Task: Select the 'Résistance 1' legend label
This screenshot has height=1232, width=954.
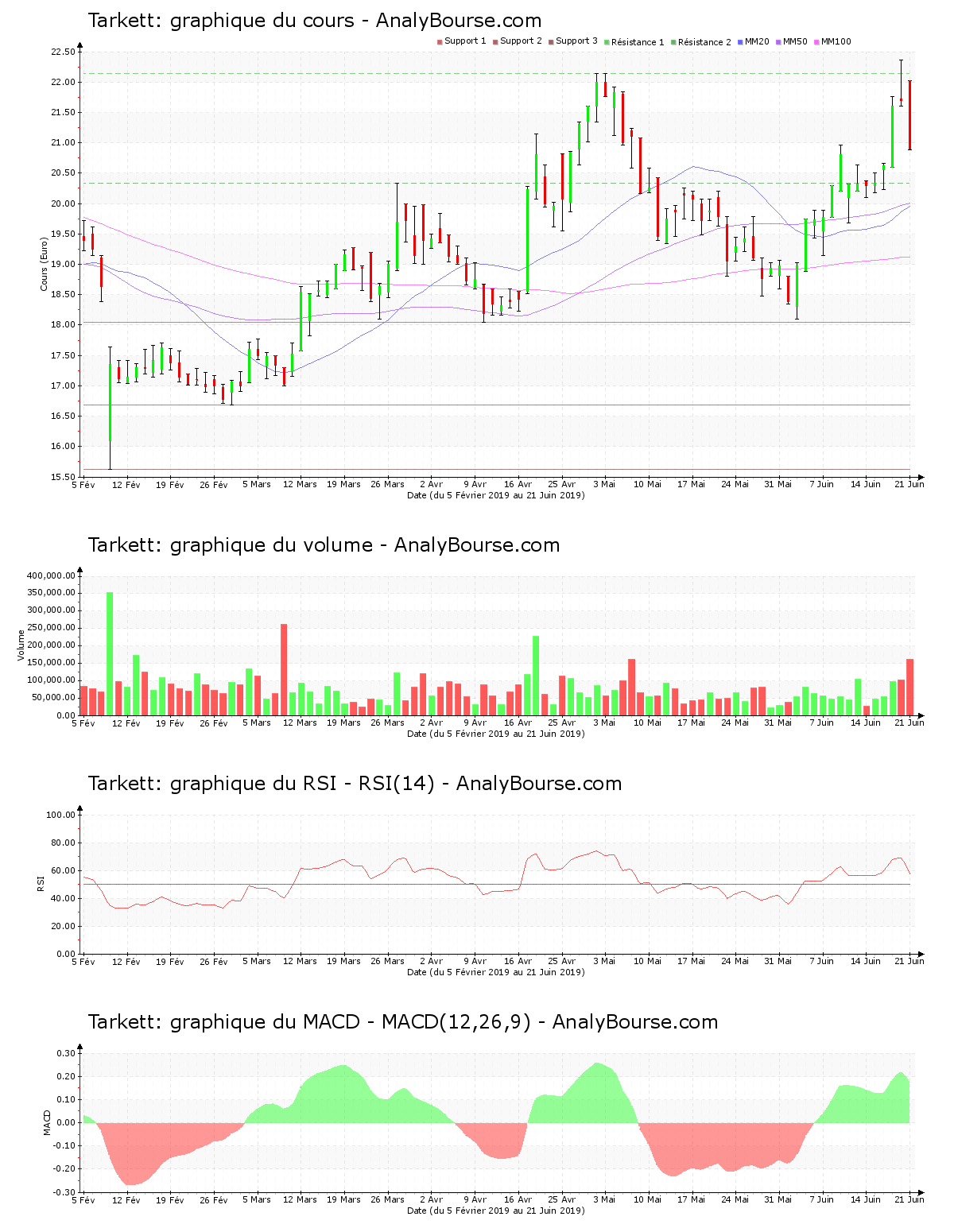Action: [638, 41]
